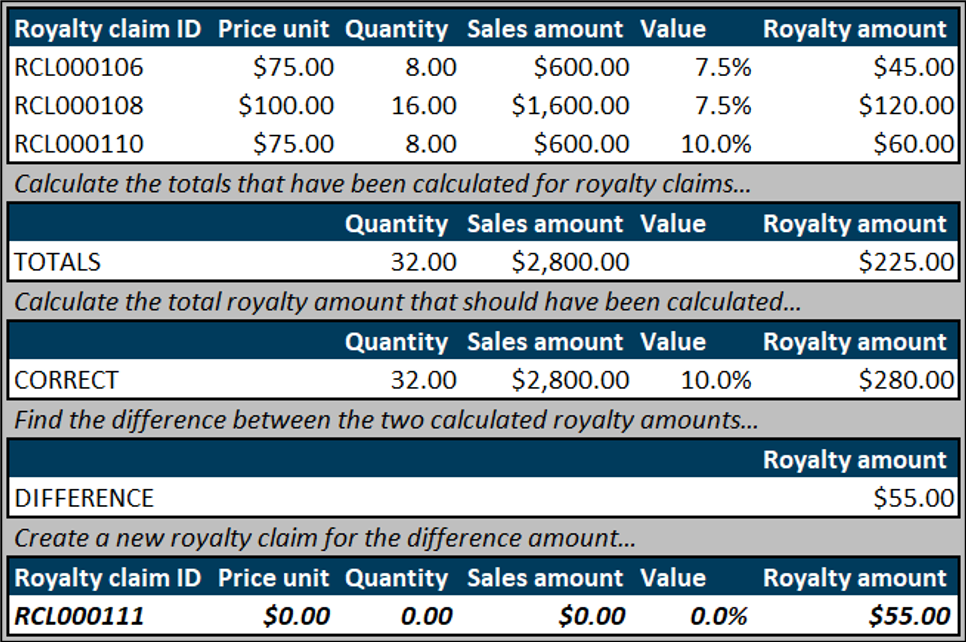Click the $45.00 royalty amount cell
966x642 pixels.
coord(913,67)
